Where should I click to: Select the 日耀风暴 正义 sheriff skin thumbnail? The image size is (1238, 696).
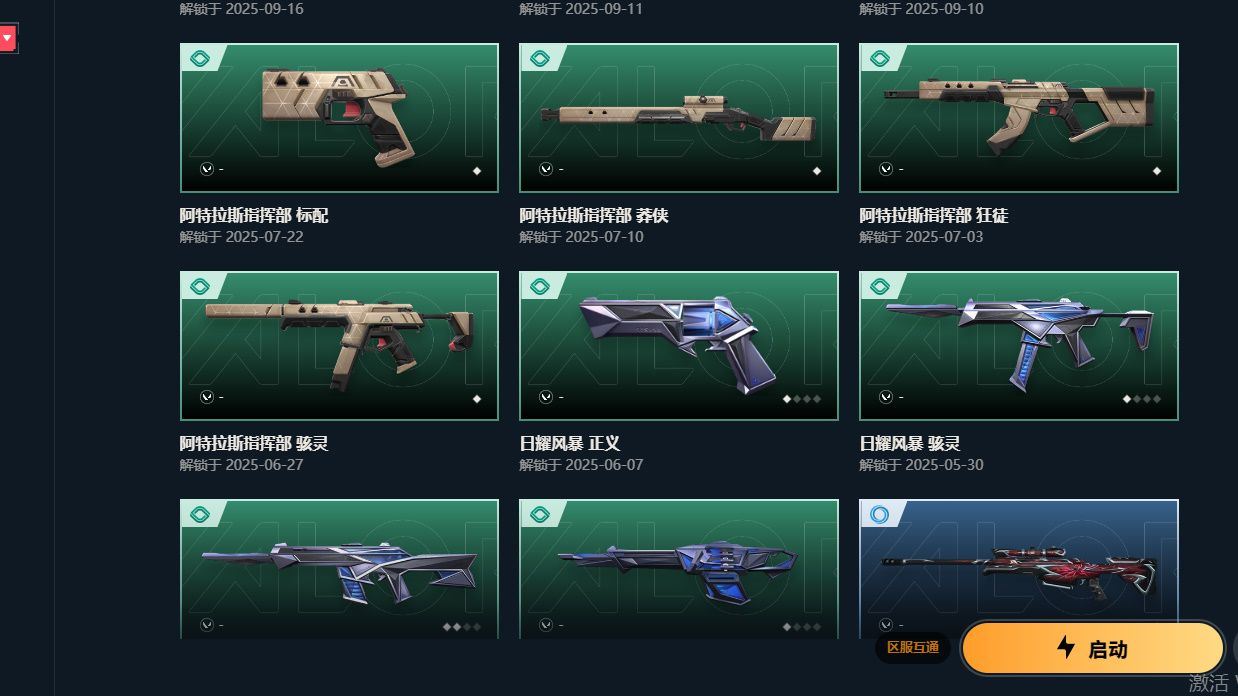679,345
